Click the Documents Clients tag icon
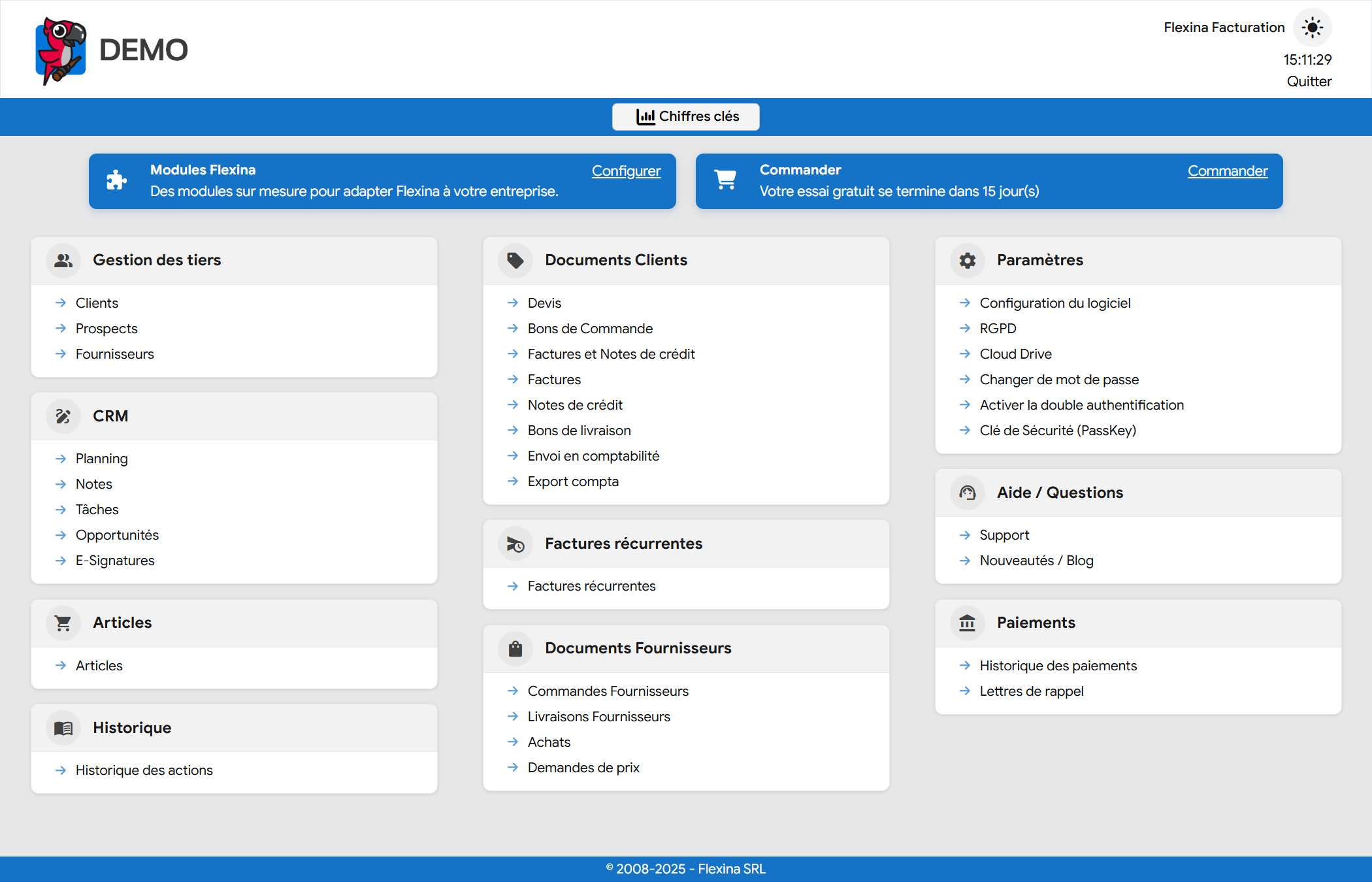This screenshot has height=882, width=1372. coord(515,260)
